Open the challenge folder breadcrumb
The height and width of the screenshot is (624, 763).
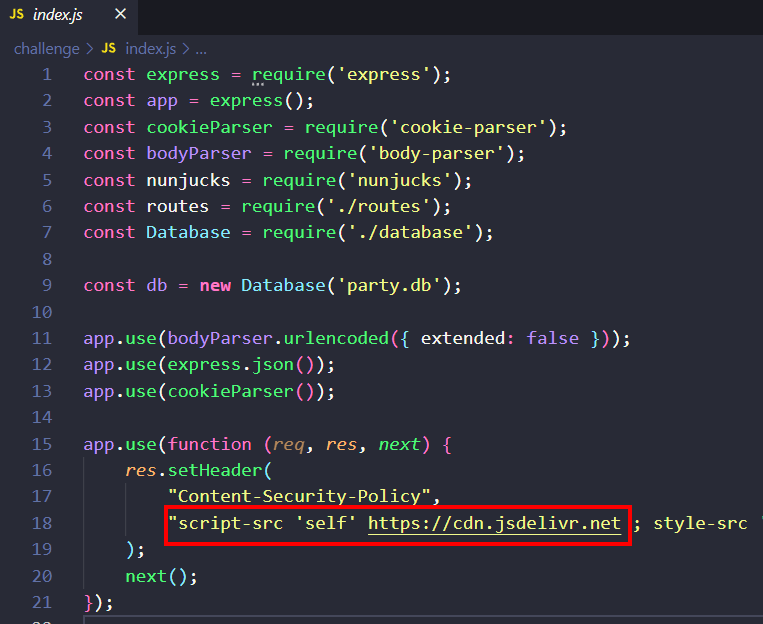(46, 48)
